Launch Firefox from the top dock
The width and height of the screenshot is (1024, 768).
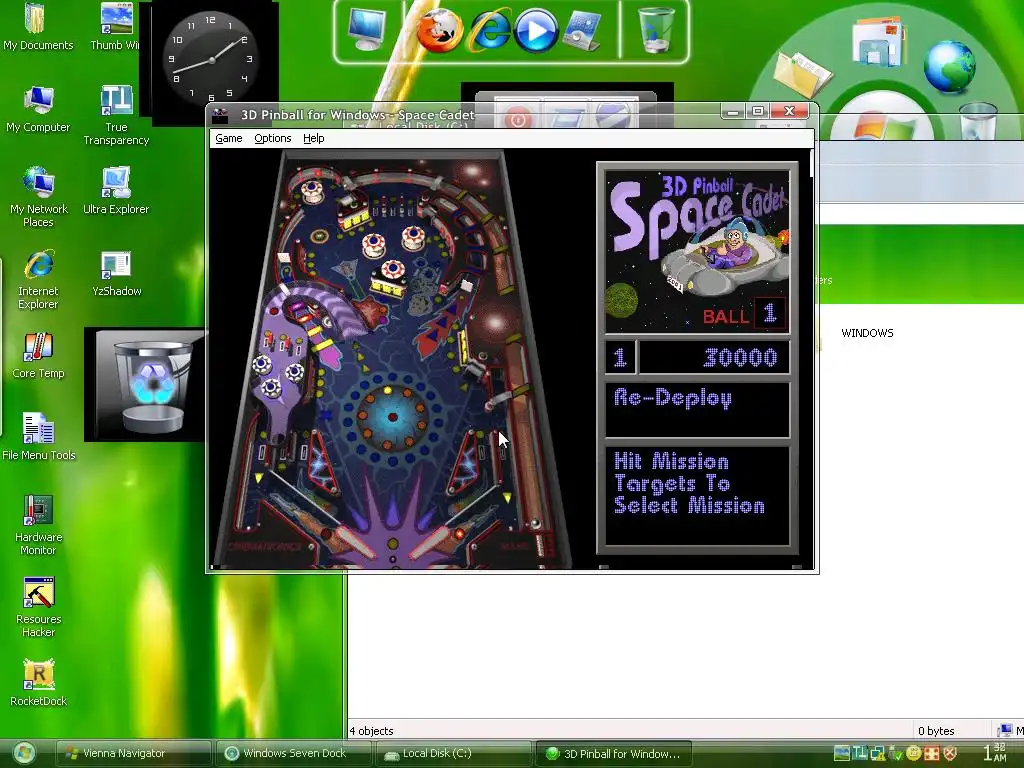click(440, 30)
